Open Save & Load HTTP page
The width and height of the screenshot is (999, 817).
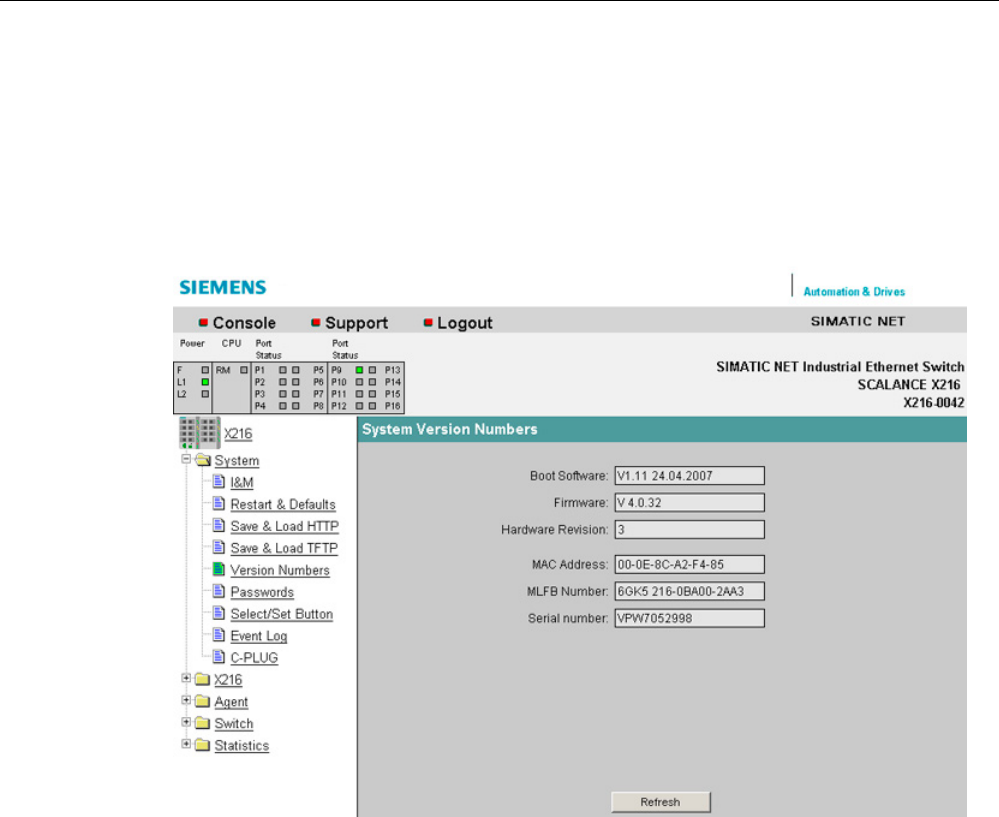coord(285,526)
